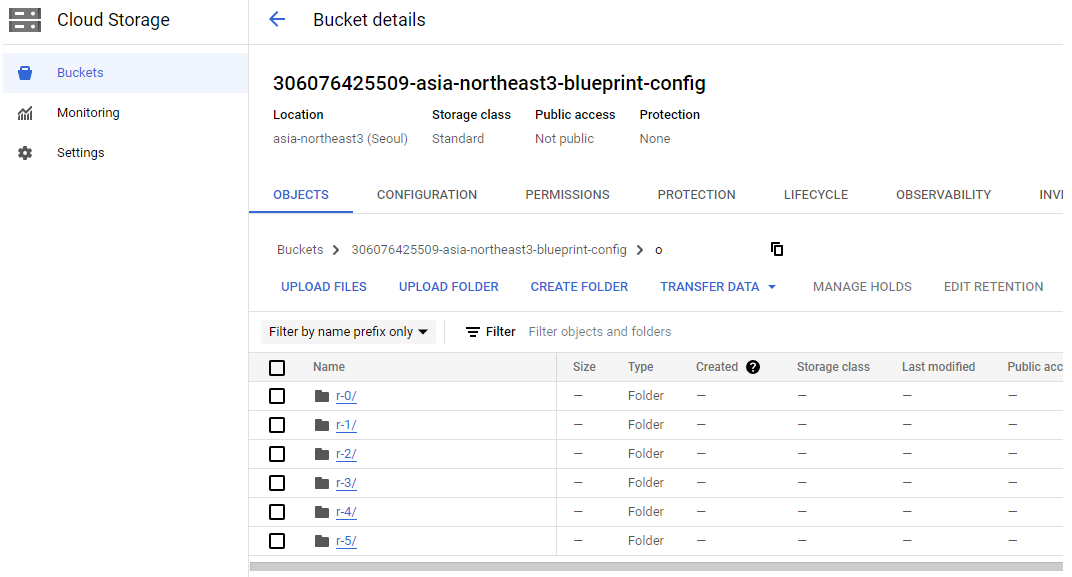1072x577 pixels.
Task: Click the Size column header
Action: (x=584, y=367)
